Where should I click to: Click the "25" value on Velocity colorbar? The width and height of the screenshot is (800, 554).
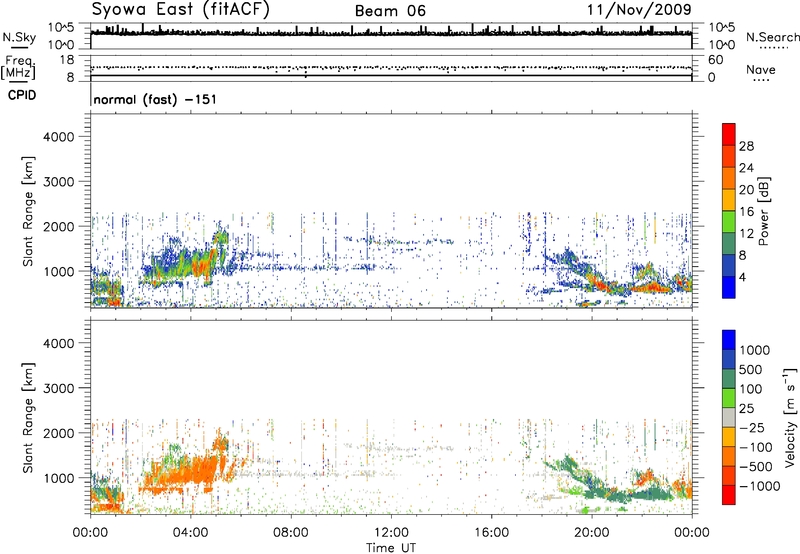pyautogui.click(x=747, y=409)
